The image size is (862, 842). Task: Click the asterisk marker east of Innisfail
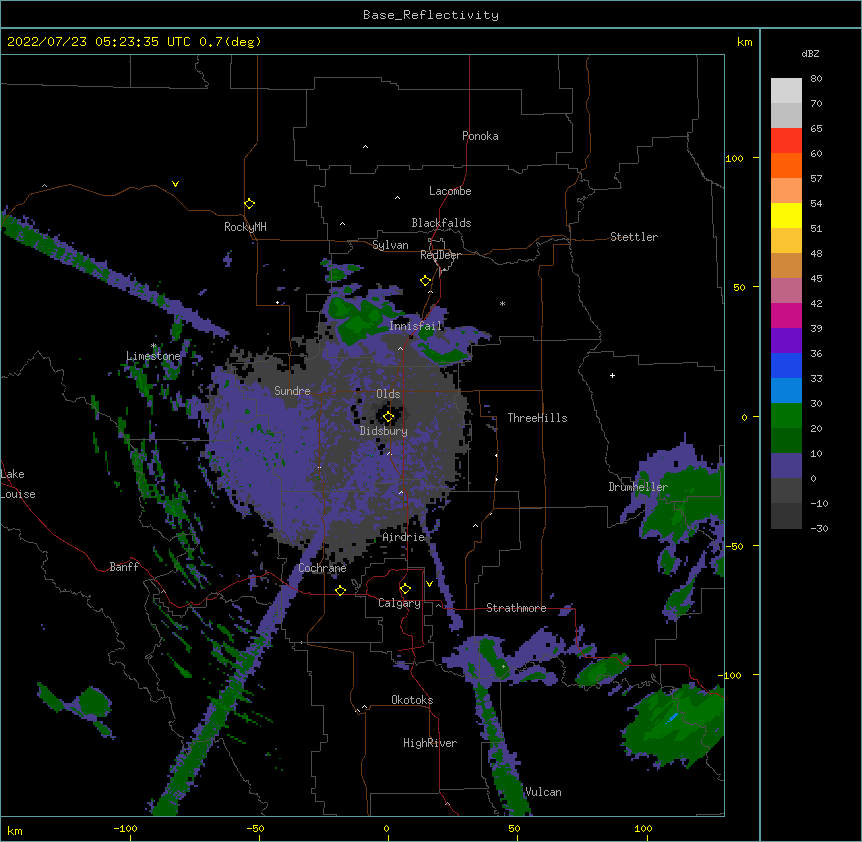click(502, 304)
